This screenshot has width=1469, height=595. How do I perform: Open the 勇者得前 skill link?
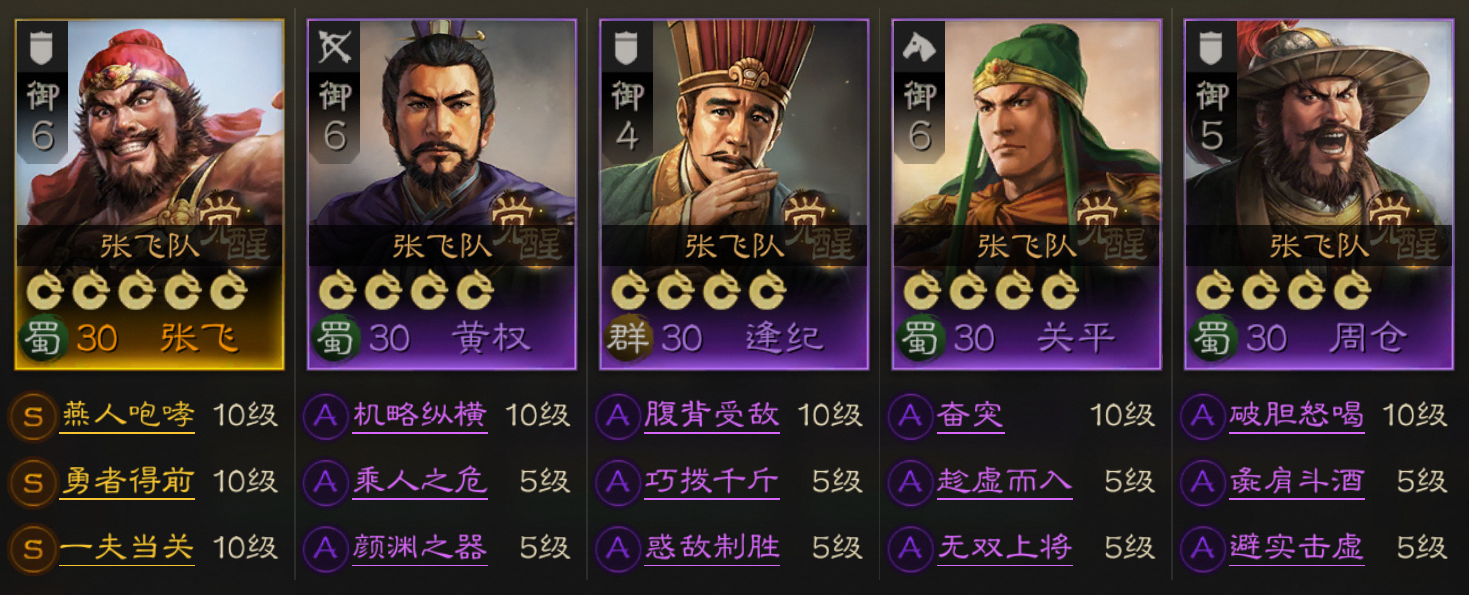127,482
